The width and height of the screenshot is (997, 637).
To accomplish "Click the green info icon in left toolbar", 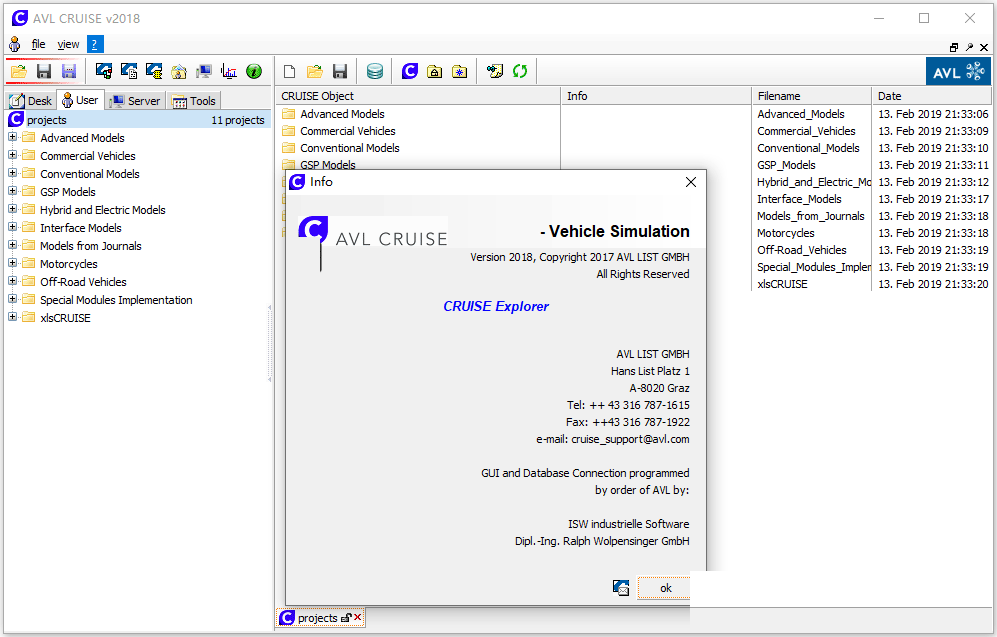I will coord(254,71).
